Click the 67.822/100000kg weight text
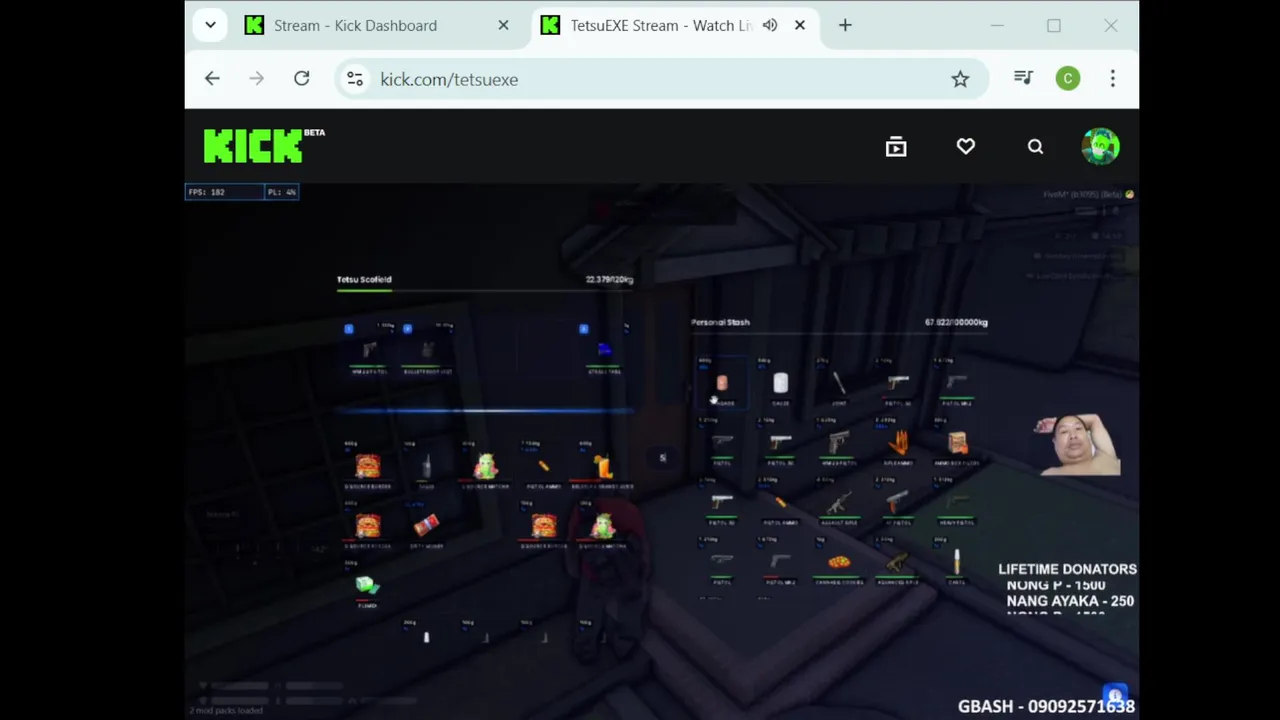This screenshot has width=1280, height=720. click(x=956, y=322)
